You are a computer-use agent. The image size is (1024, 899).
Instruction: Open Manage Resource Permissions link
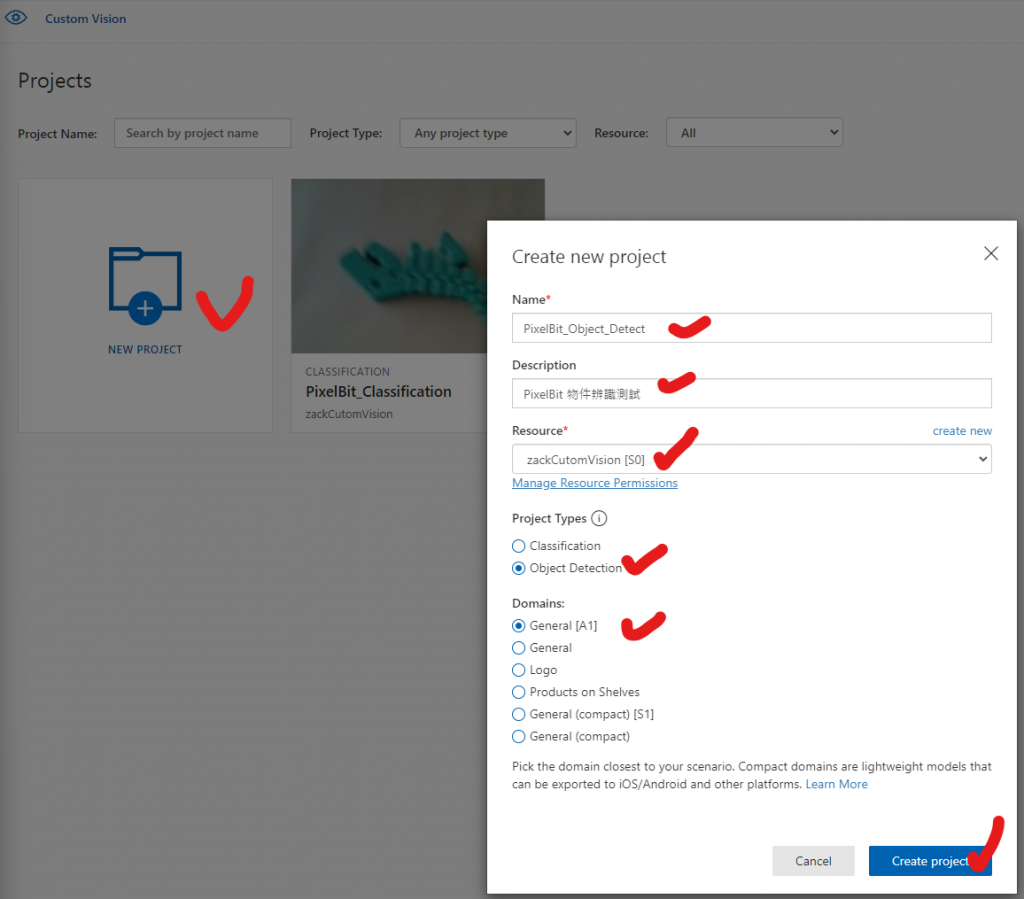(595, 483)
